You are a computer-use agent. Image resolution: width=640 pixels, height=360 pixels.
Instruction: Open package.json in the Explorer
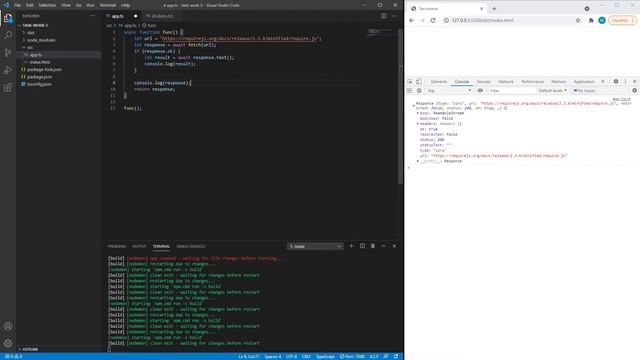(40, 77)
